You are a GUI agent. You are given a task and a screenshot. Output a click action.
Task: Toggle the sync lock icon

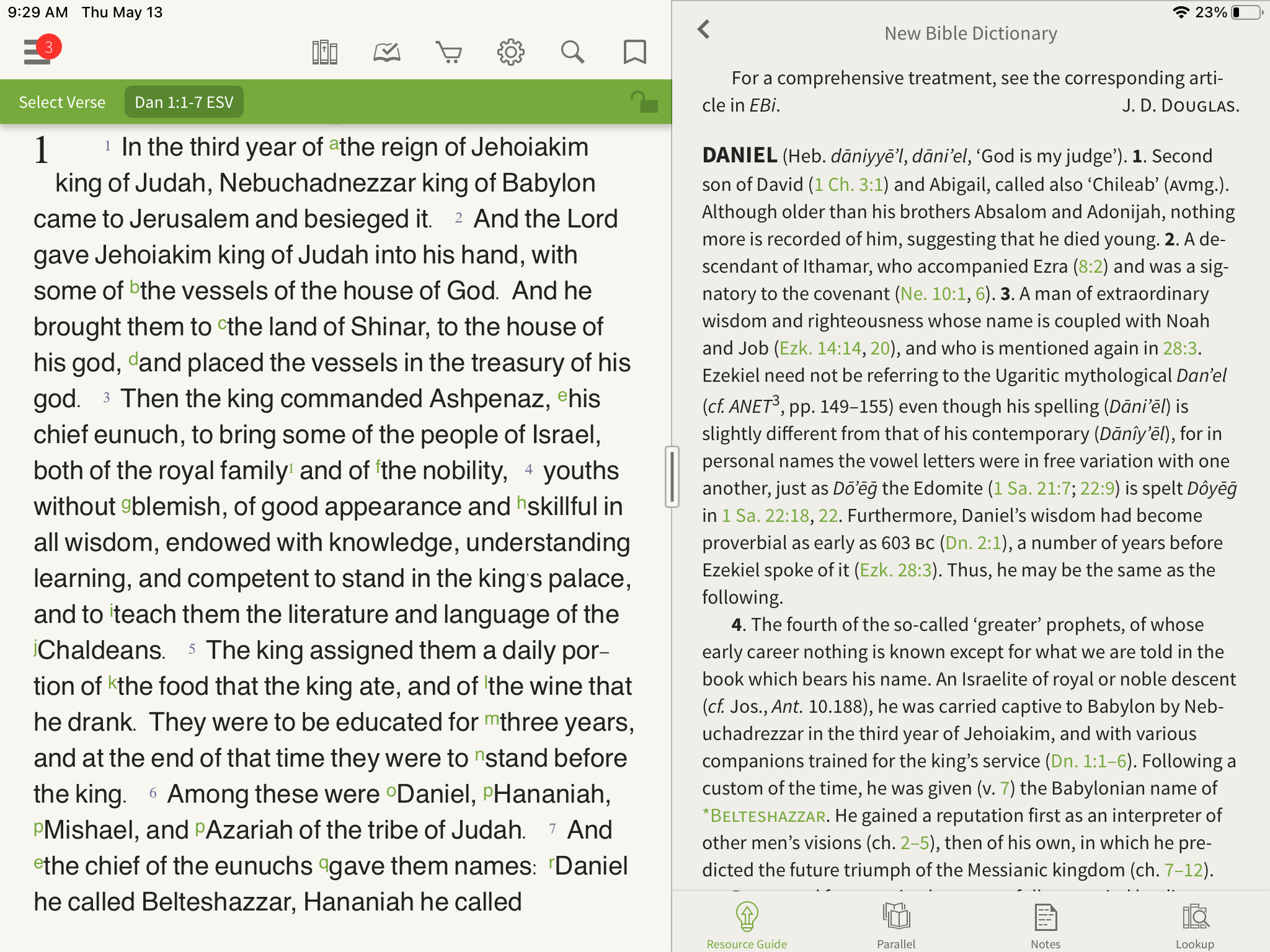(x=644, y=102)
